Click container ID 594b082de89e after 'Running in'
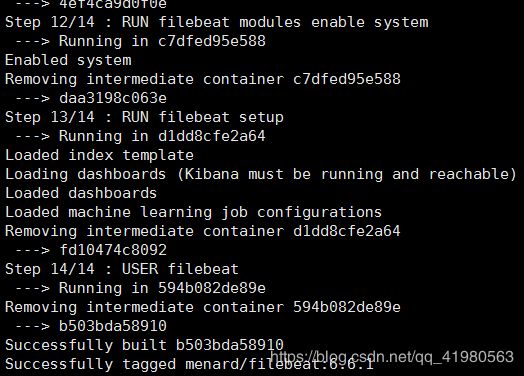524x376 pixels. pyautogui.click(x=212, y=288)
